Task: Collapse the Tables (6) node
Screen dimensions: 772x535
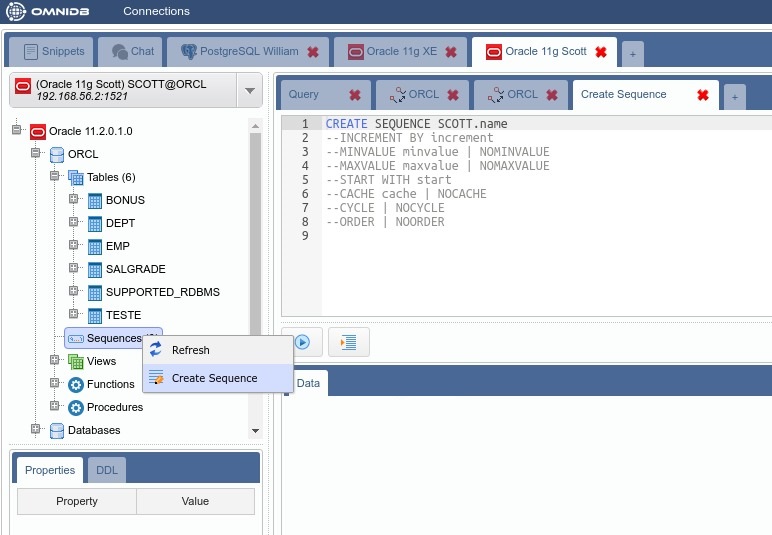Action: 56,176
